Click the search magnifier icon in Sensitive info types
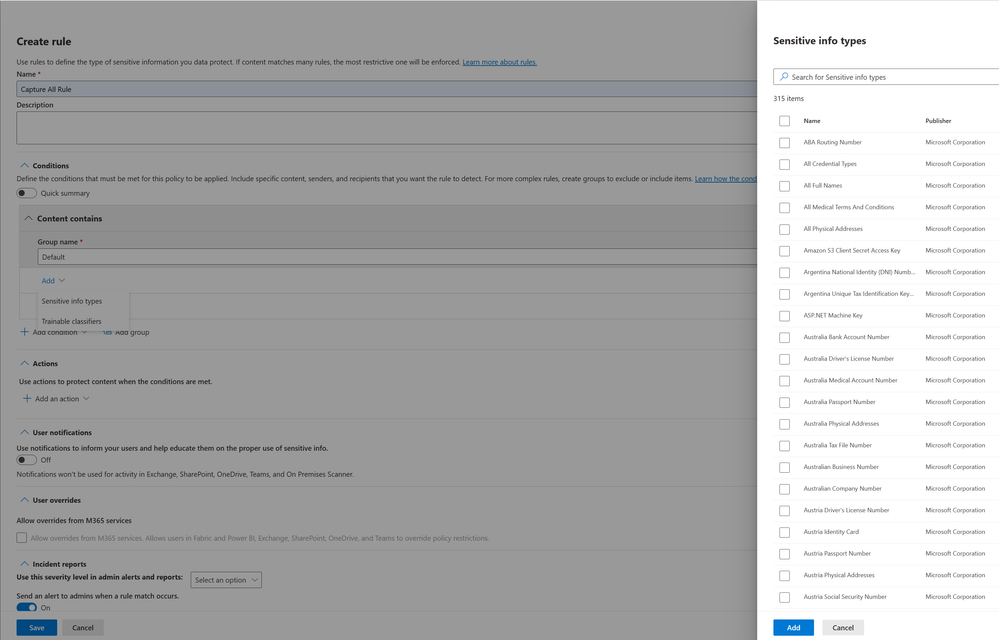 [784, 76]
